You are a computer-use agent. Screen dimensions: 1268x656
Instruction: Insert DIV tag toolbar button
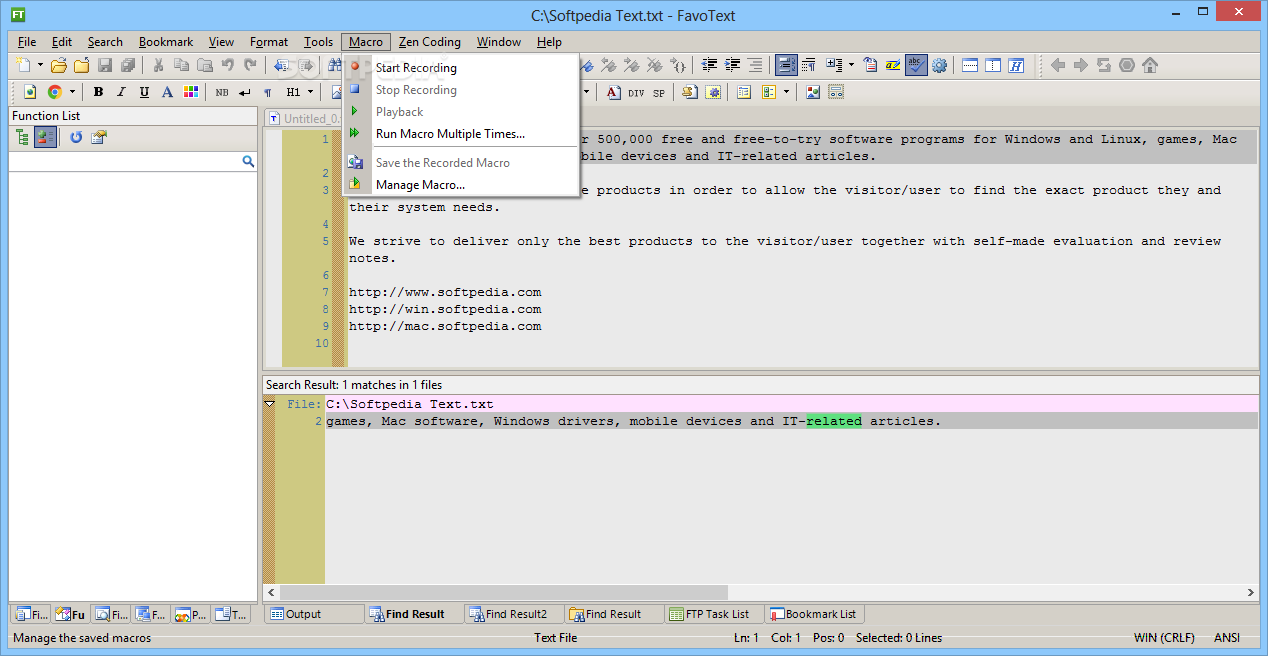coord(636,92)
